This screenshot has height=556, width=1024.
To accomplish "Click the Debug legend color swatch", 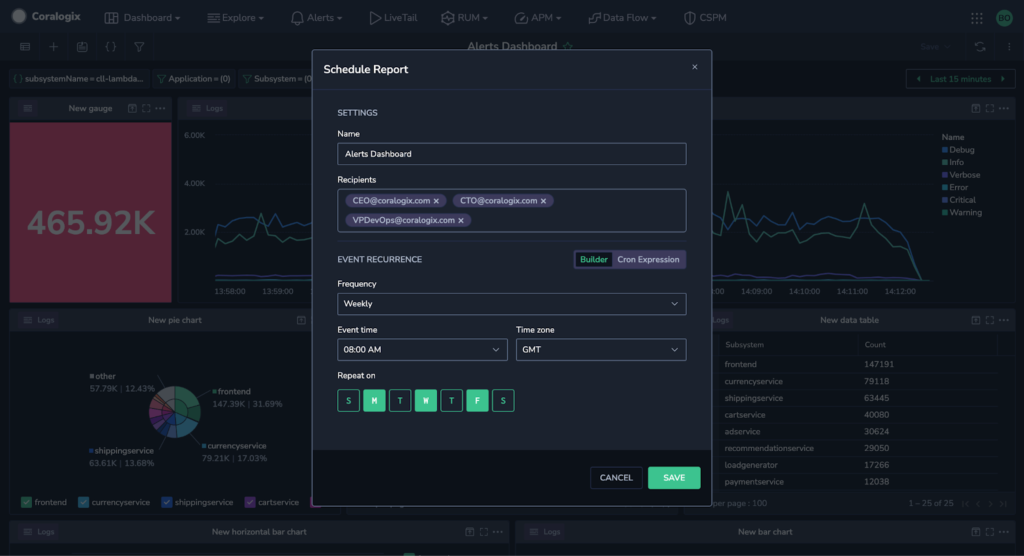I will tap(944, 150).
